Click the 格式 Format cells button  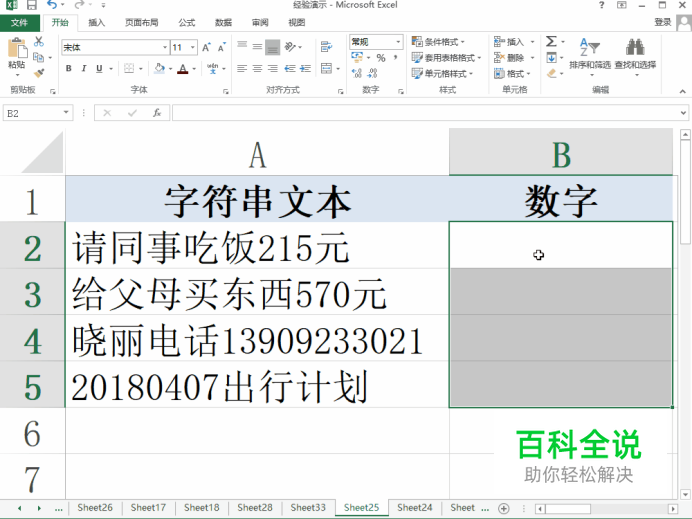(x=512, y=74)
